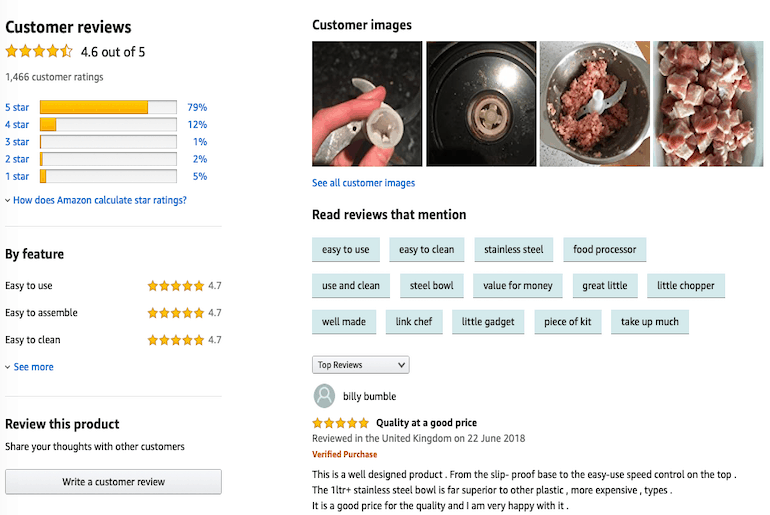Select the 'stainless steel' review tag
The height and width of the screenshot is (515, 770).
(x=513, y=249)
